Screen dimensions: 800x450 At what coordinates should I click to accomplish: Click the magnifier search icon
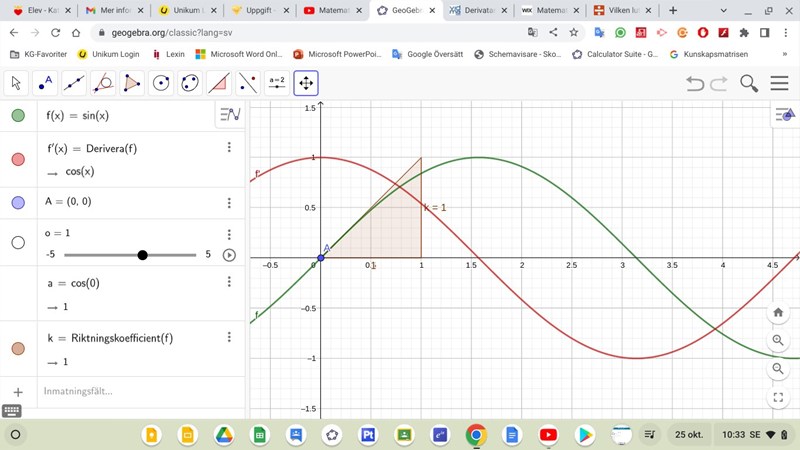[749, 84]
